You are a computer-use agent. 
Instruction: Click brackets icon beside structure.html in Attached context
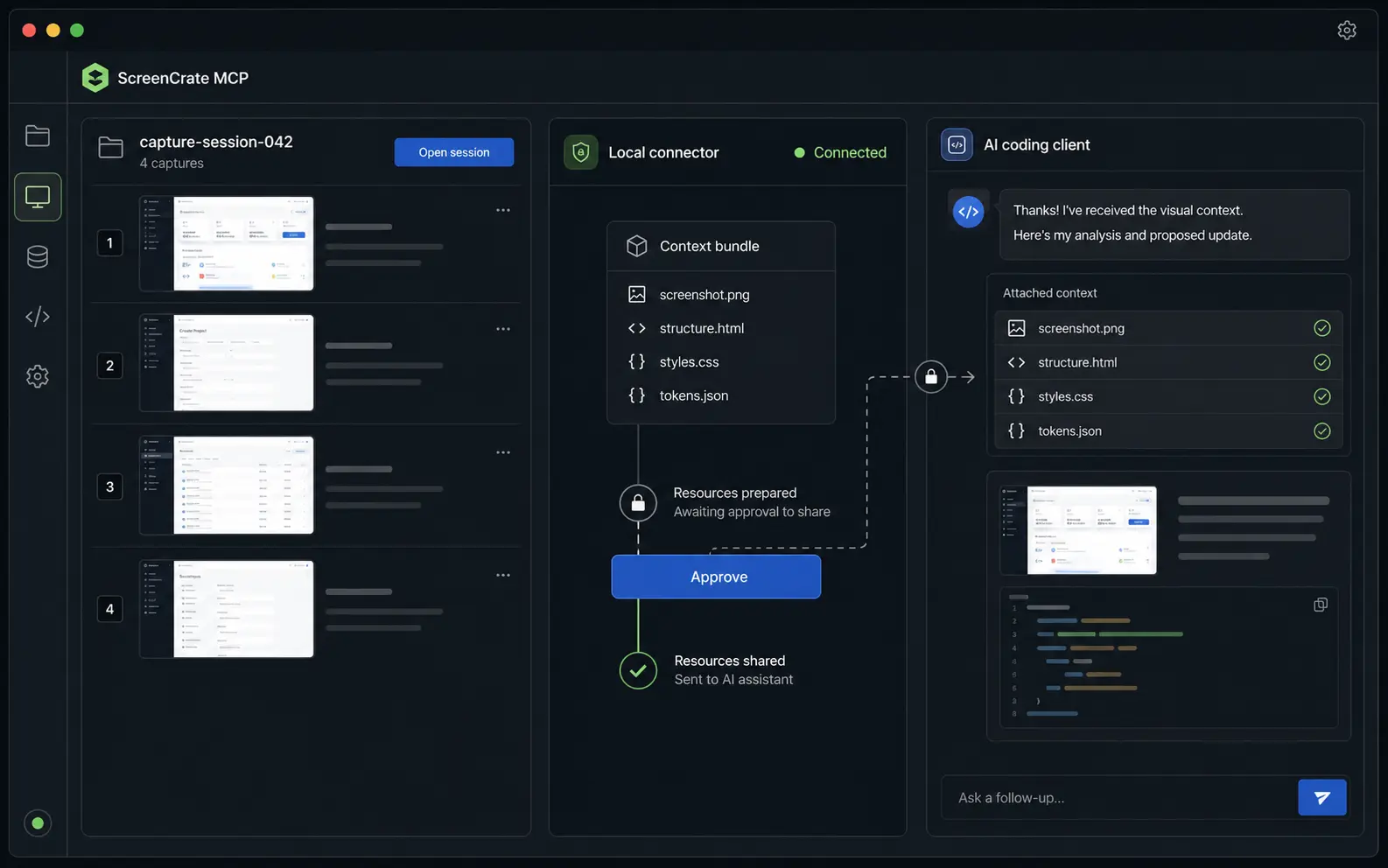point(1016,362)
